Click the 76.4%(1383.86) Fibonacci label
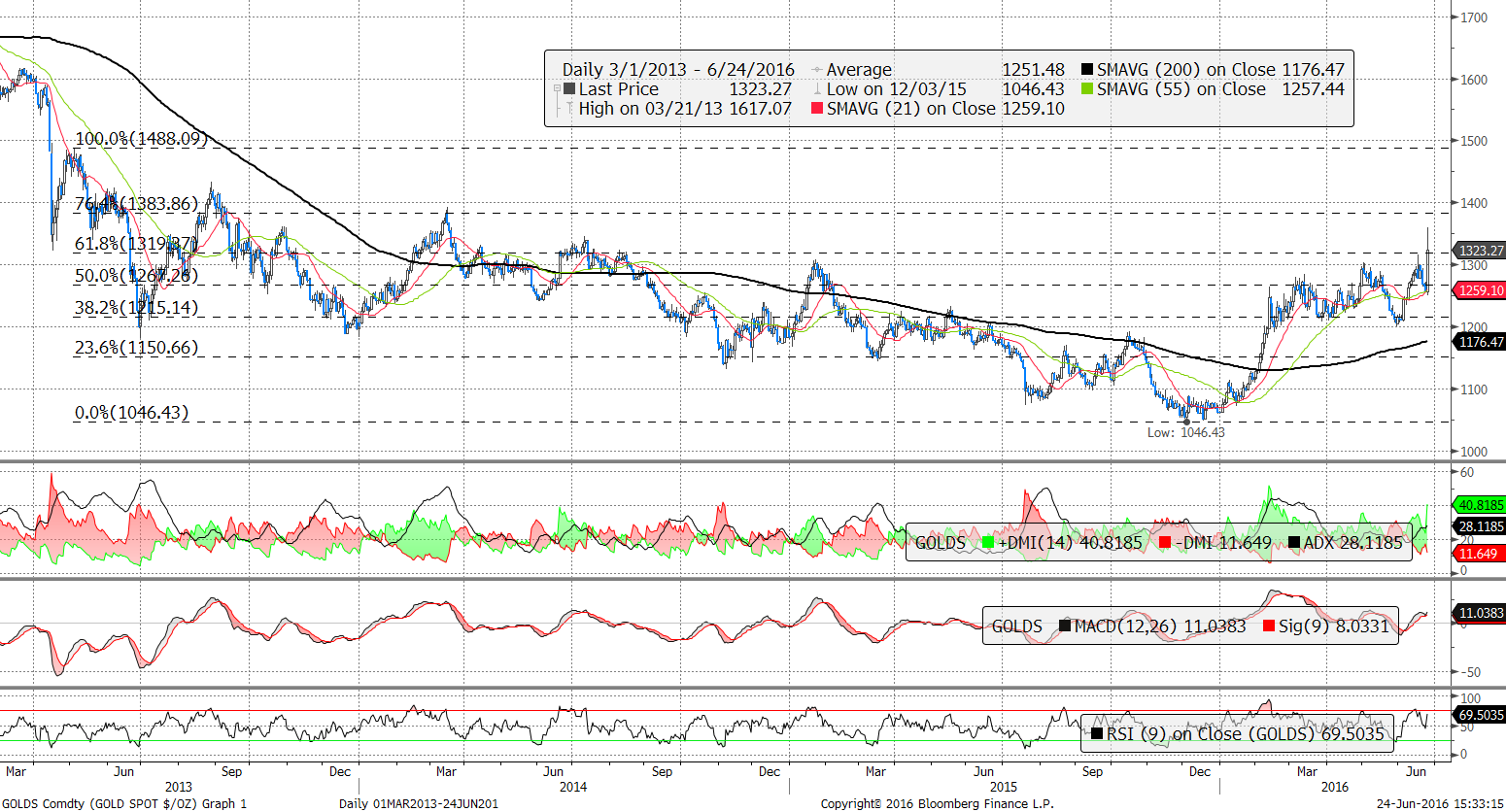Viewport: 1506px width, 812px height. 137,204
